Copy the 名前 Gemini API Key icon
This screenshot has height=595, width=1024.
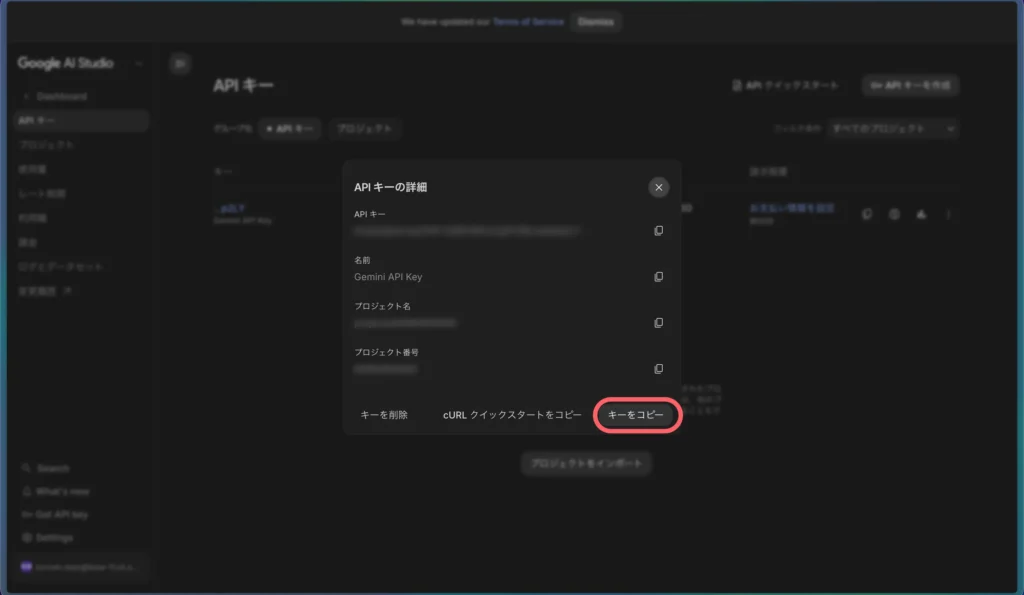(658, 277)
